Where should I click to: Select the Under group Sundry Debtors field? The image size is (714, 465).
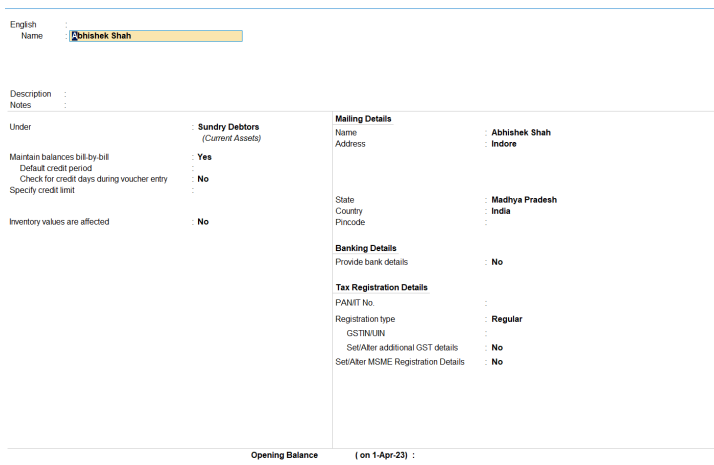[228, 127]
